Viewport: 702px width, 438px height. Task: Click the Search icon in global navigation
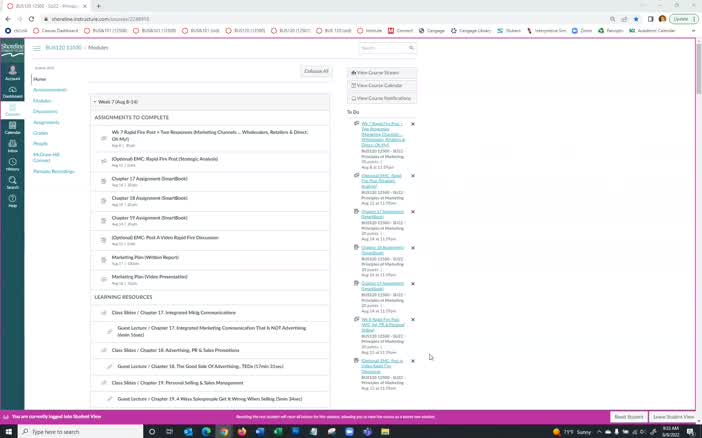tap(12, 183)
